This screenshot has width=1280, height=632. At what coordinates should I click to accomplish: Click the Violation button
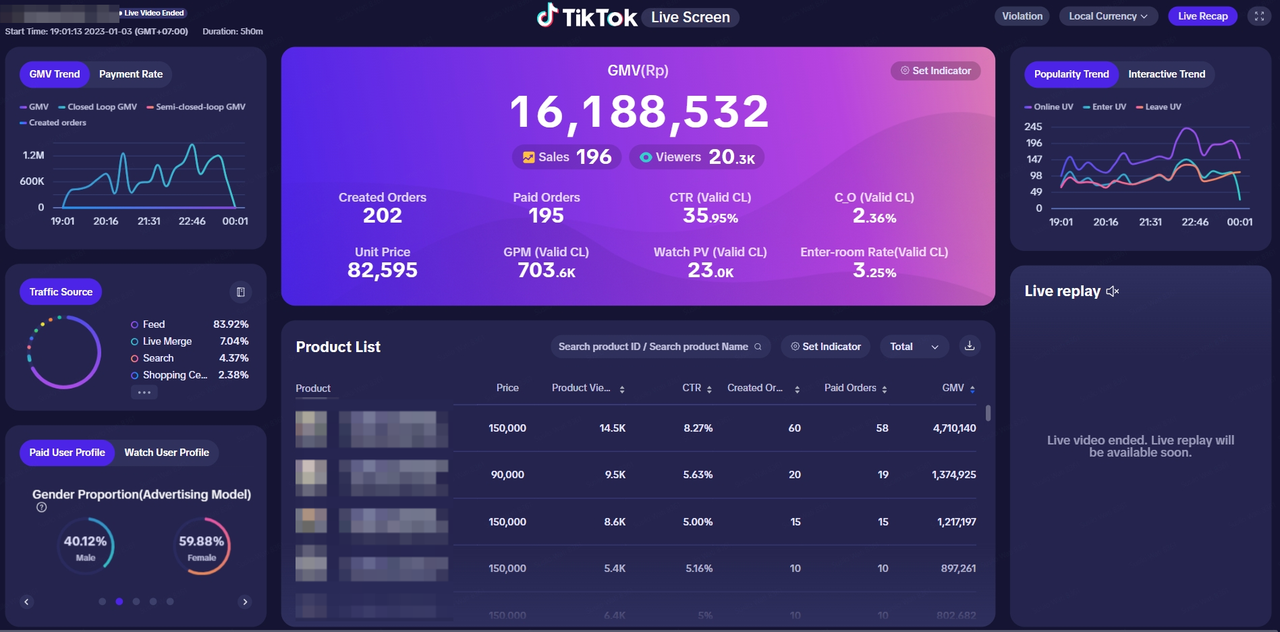click(1022, 16)
